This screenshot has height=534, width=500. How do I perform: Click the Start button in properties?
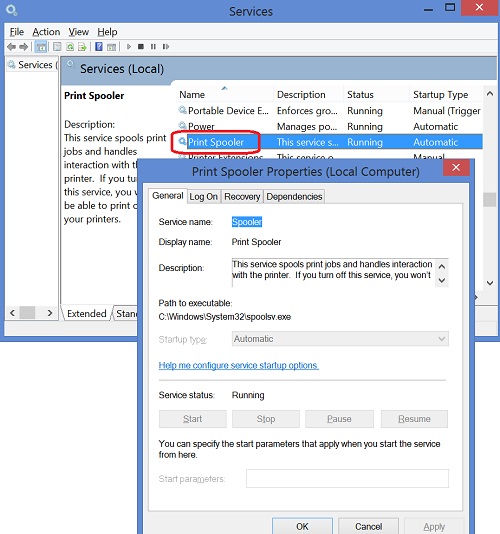coord(193,419)
